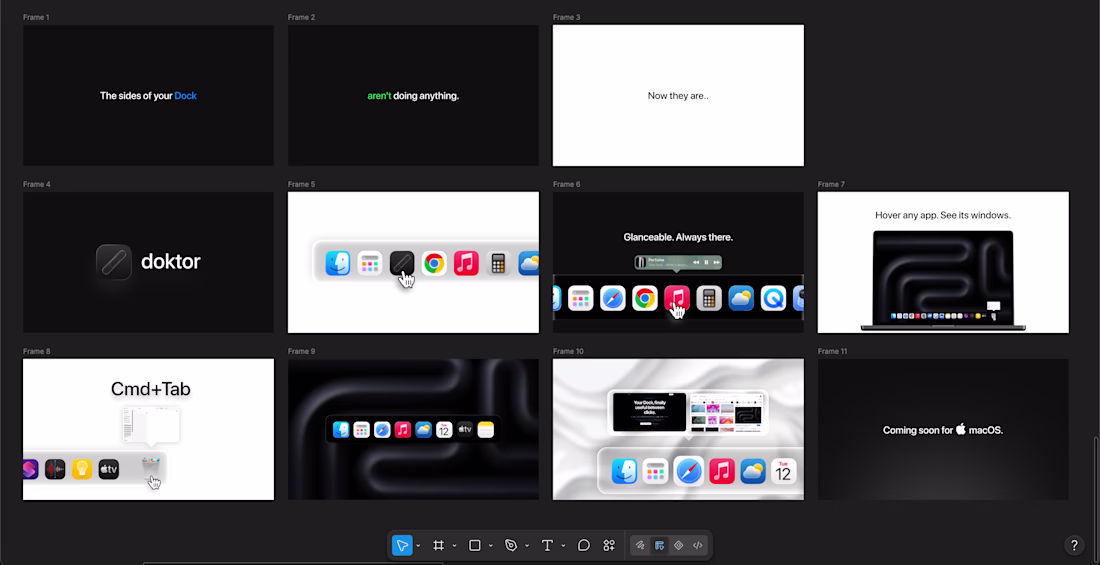This screenshot has height=565, width=1100.
Task: Select the Frame 3 label
Action: click(566, 17)
